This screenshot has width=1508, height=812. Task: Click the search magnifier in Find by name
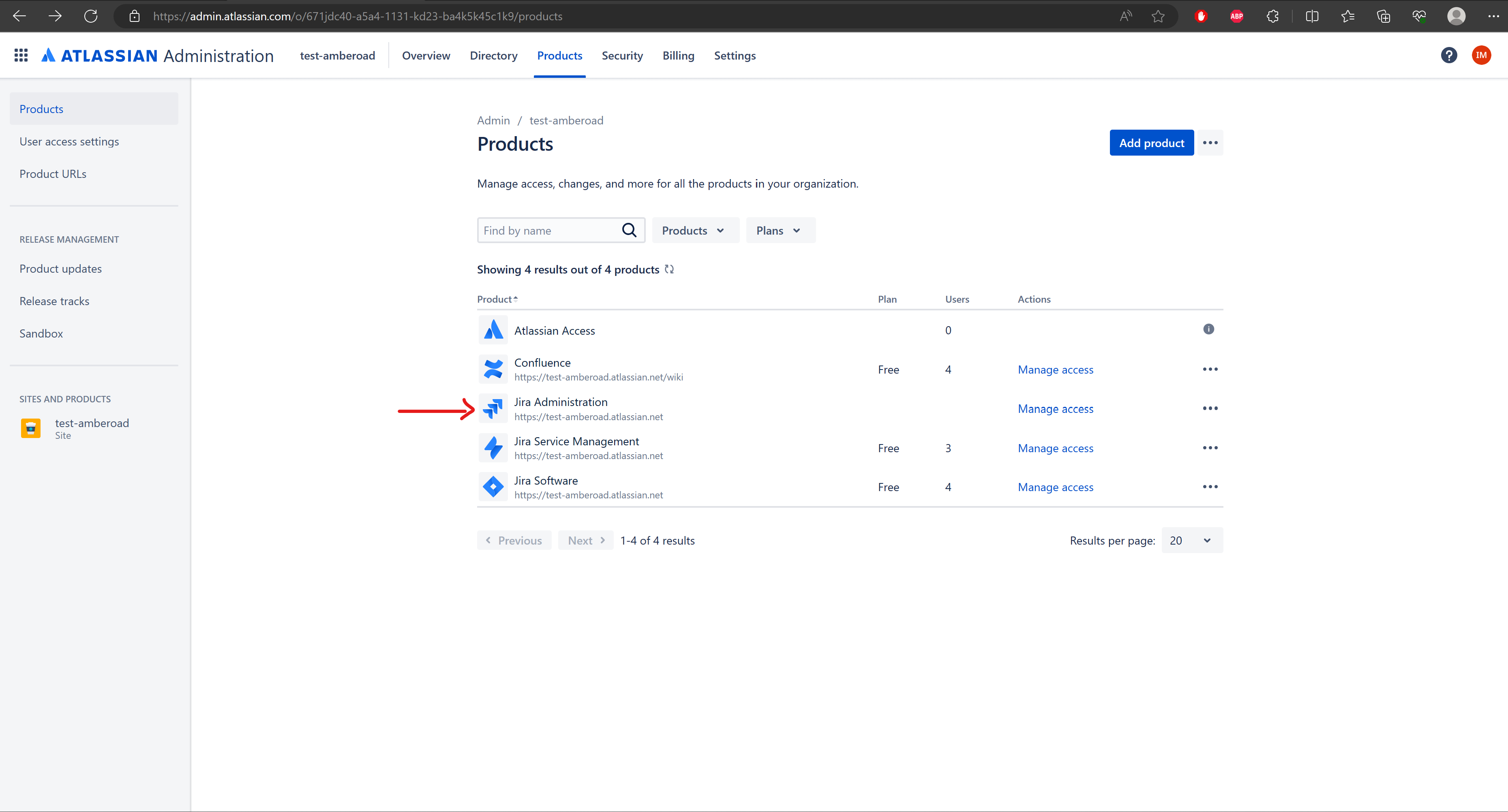point(629,231)
